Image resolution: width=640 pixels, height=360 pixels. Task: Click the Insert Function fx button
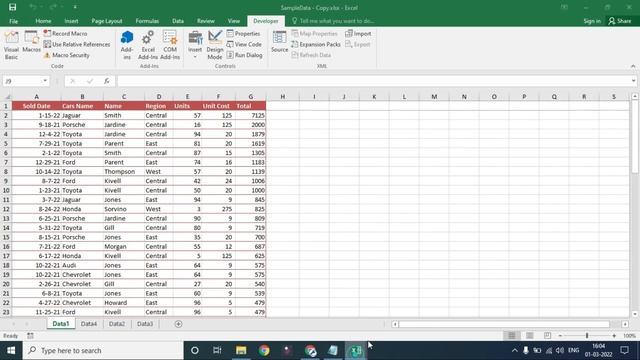tap(107, 81)
